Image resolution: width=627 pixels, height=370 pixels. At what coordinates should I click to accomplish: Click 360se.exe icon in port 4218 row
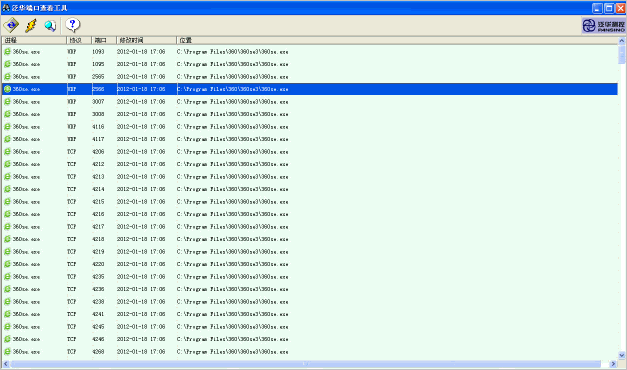7,239
